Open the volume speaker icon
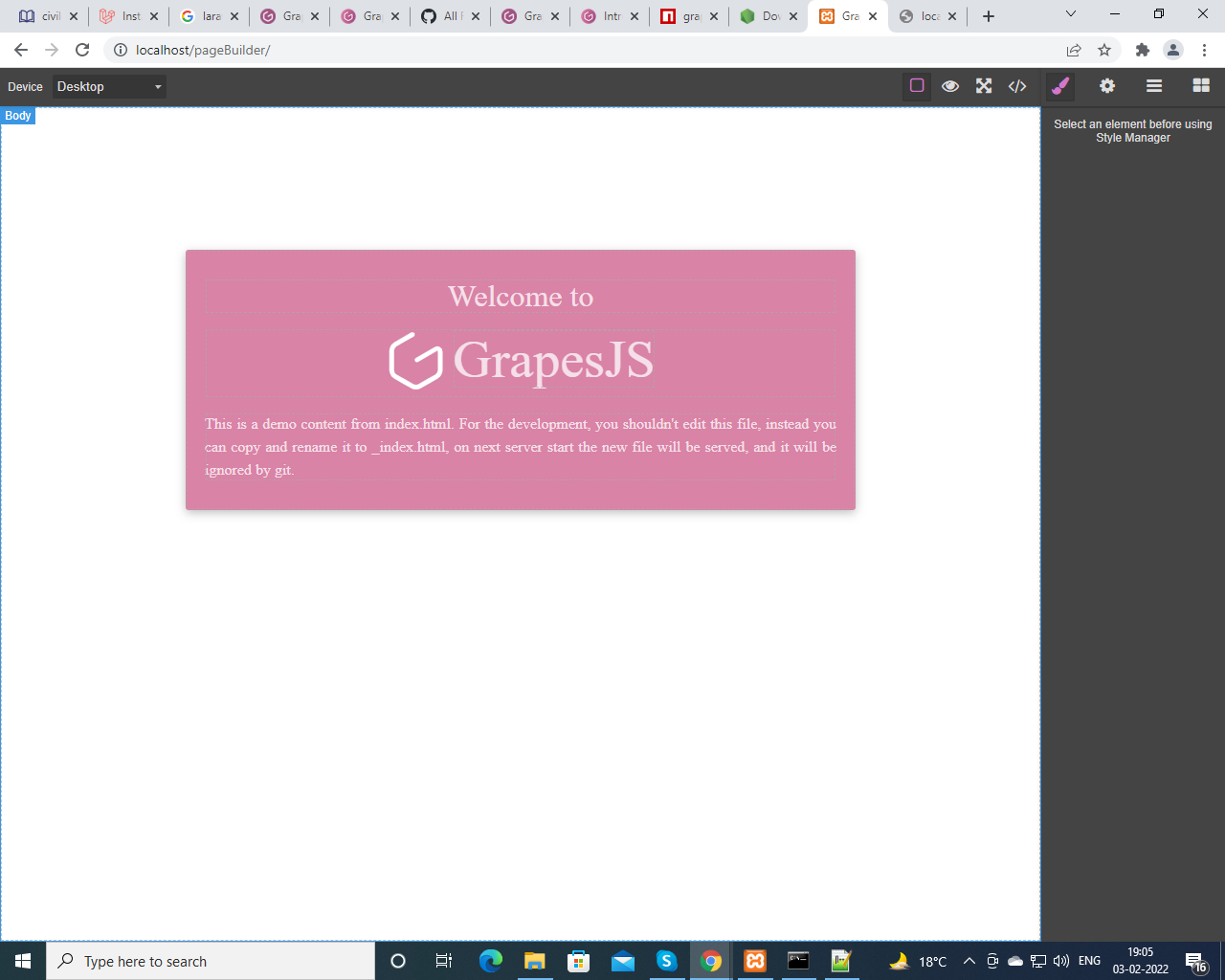Screen dimensions: 1225x980 [x=1061, y=961]
